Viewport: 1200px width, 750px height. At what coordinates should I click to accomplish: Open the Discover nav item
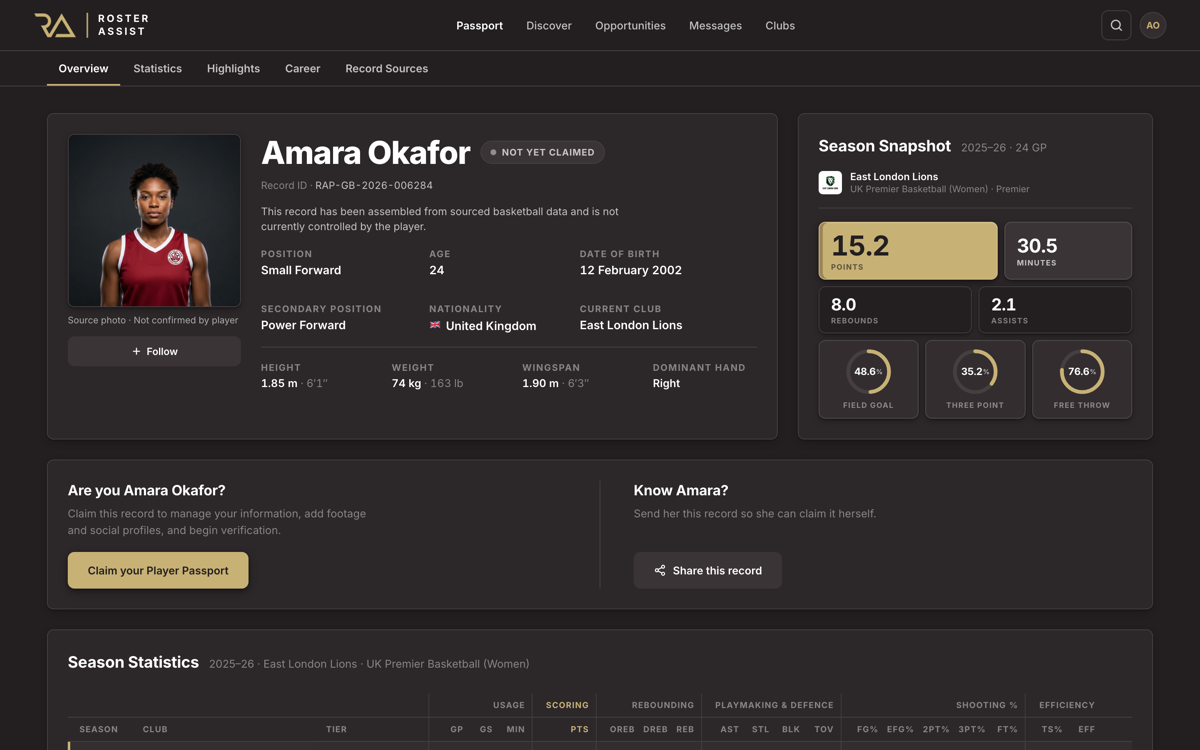coord(549,25)
